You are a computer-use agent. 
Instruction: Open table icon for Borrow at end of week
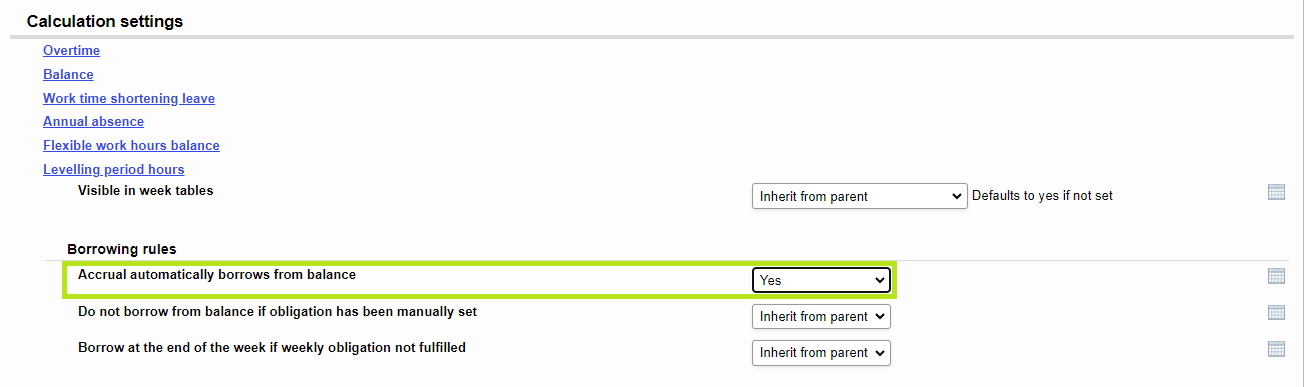1276,349
